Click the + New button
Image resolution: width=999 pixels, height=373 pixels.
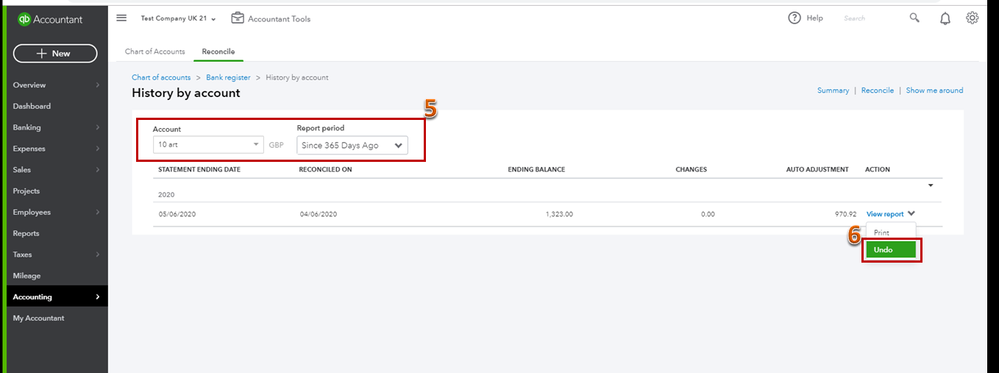[55, 54]
